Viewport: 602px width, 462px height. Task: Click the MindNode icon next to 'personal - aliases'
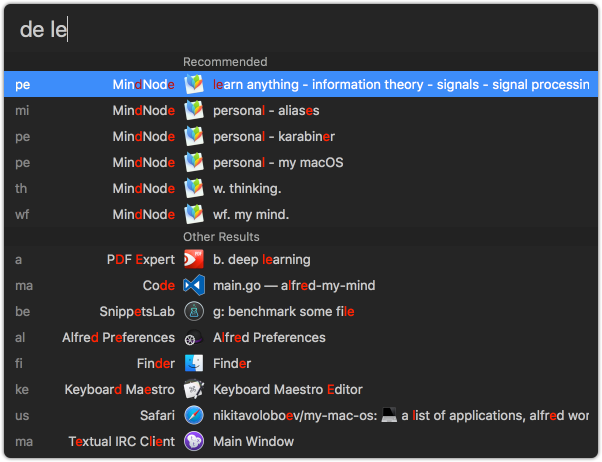click(194, 110)
